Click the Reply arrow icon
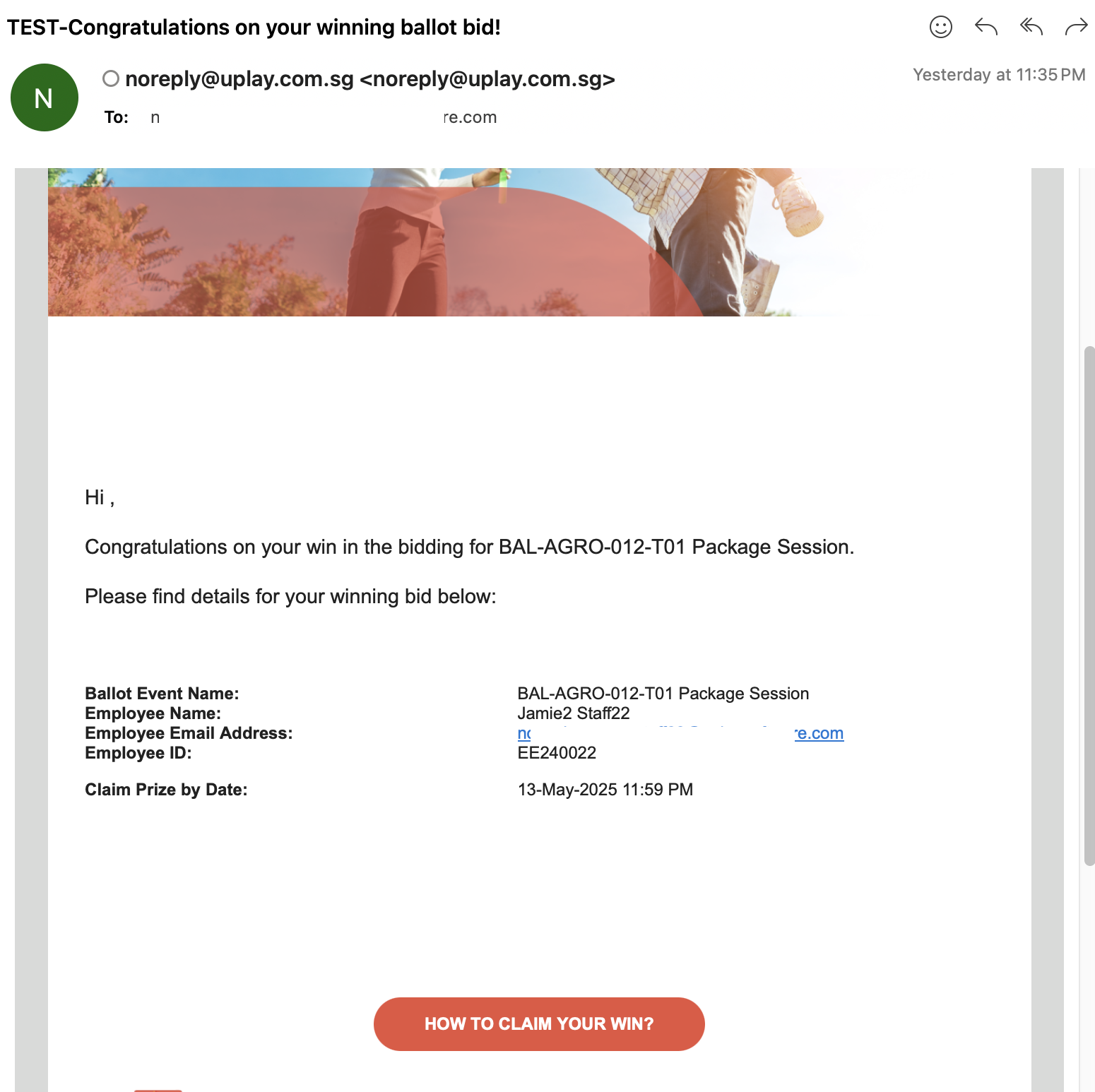1095x1092 pixels. click(985, 28)
